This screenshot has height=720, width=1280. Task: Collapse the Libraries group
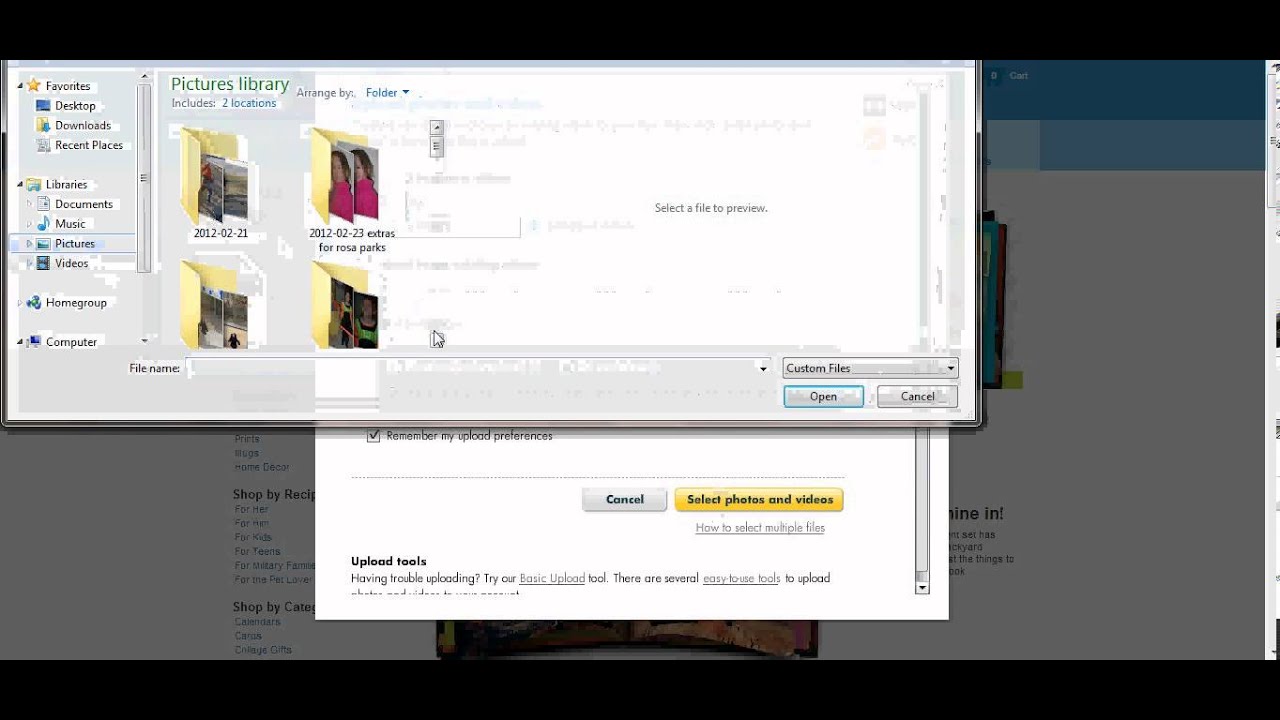(x=19, y=185)
